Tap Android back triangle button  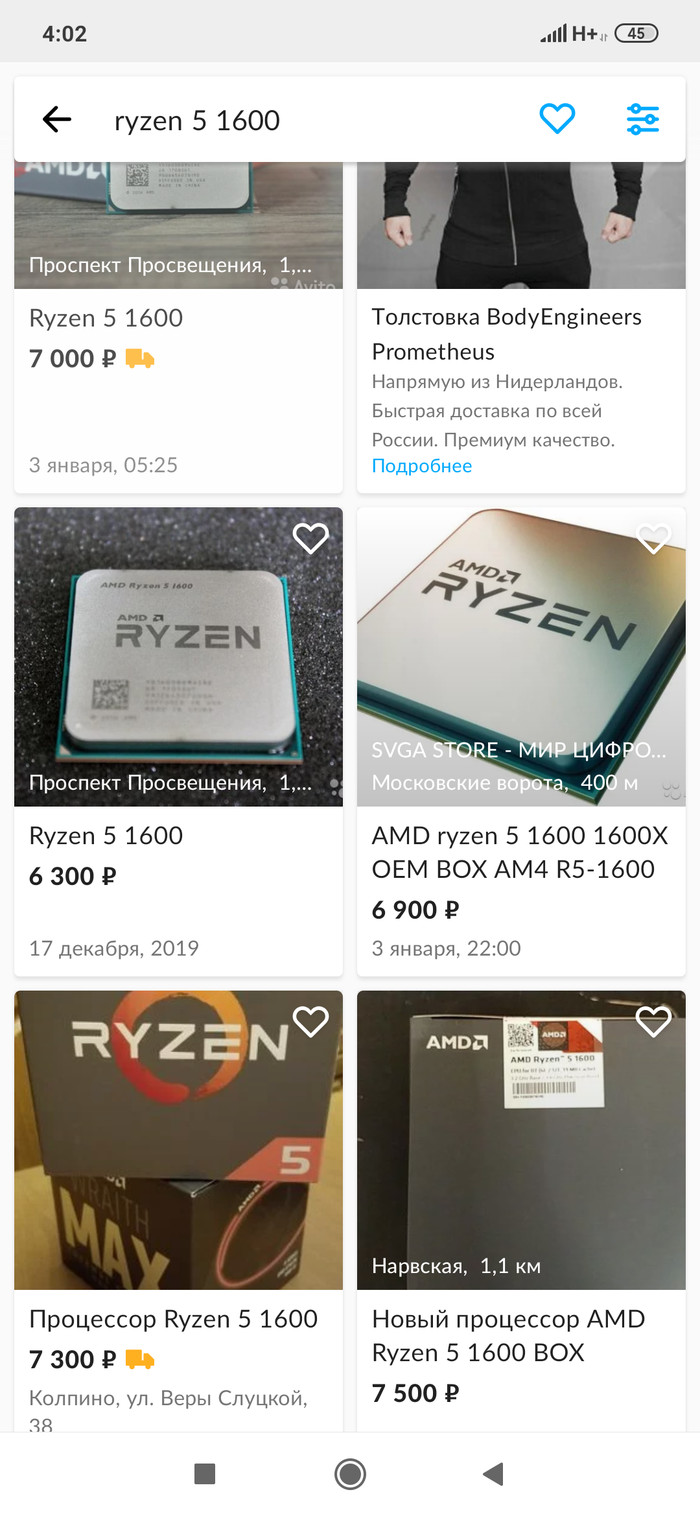492,1473
